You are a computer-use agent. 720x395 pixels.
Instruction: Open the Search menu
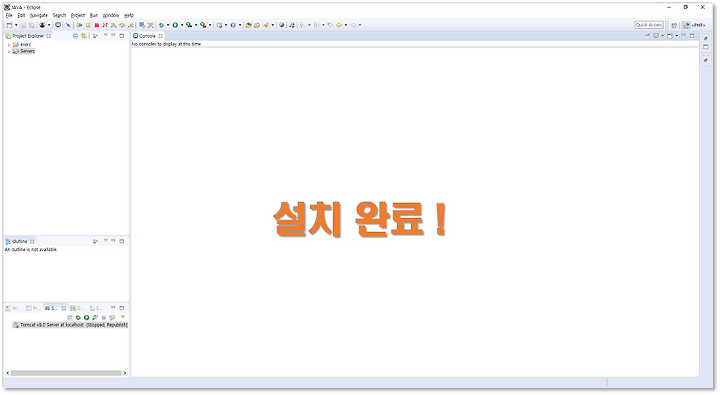tap(59, 15)
